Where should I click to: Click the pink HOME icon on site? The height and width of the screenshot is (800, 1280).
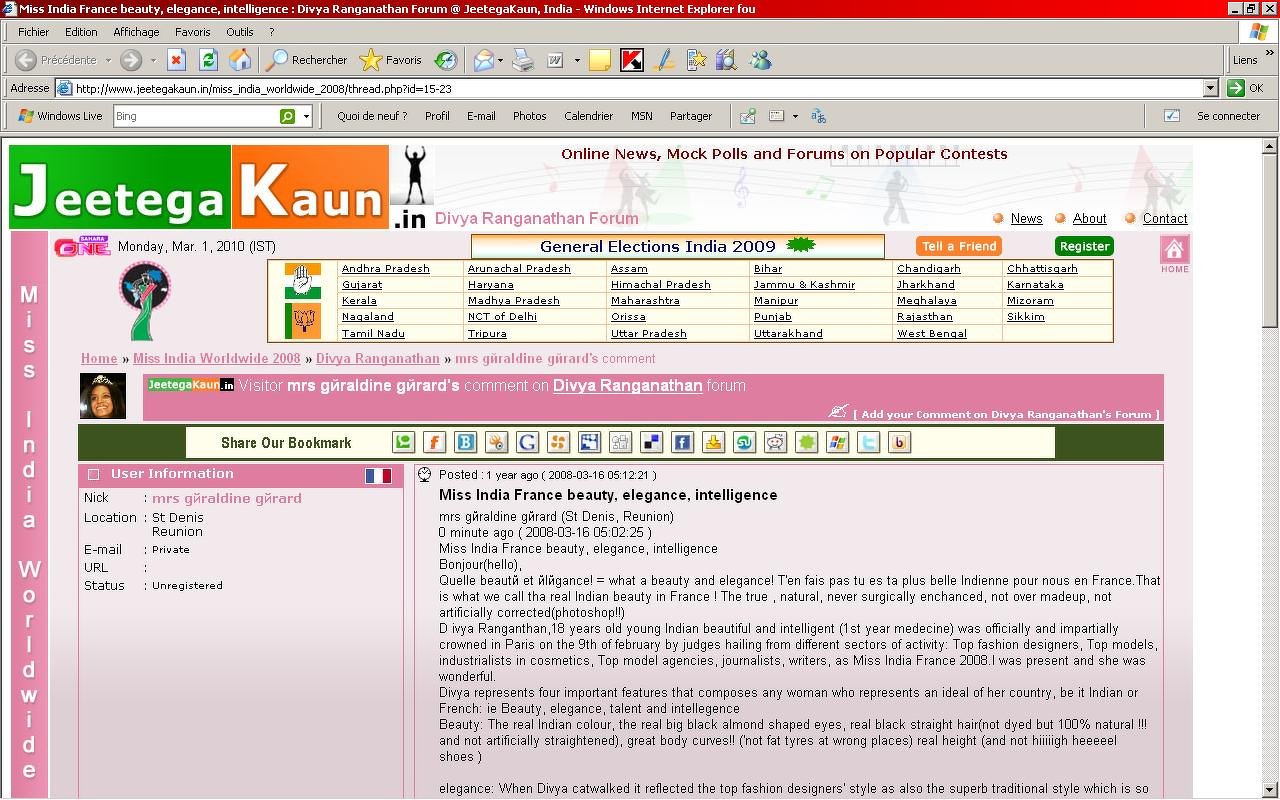click(1174, 254)
